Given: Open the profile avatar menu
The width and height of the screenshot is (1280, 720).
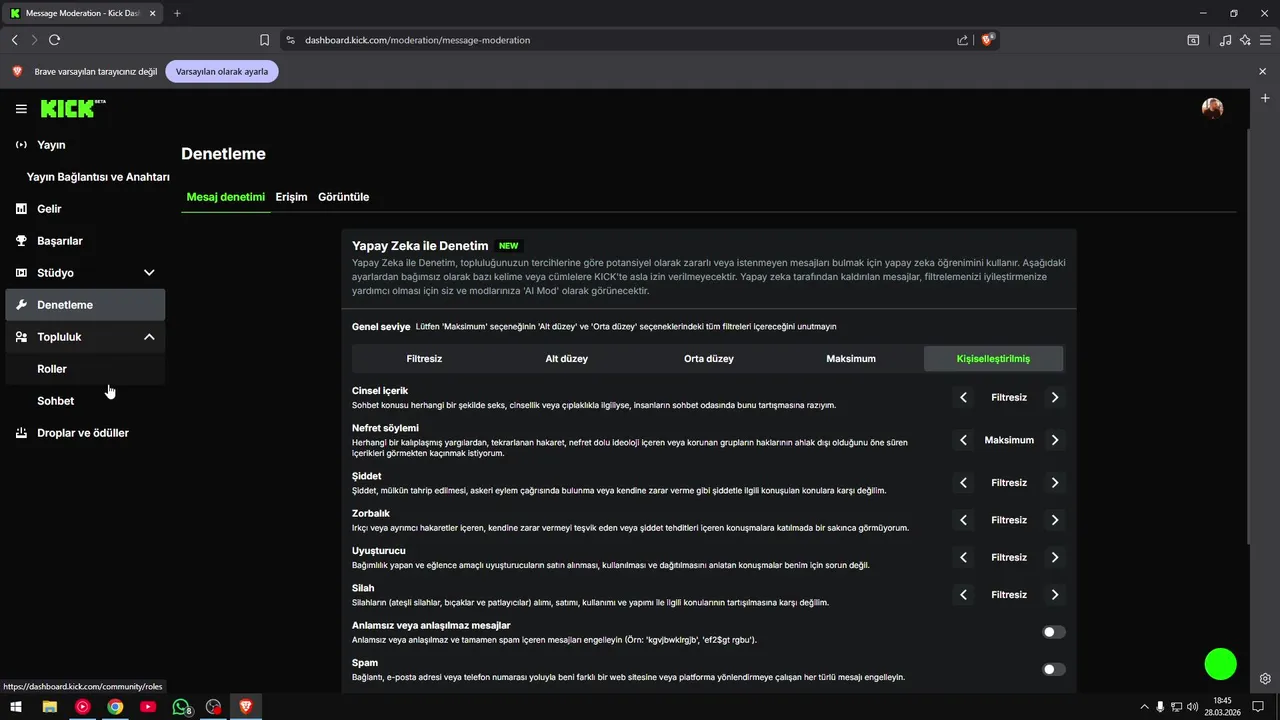Looking at the screenshot, I should 1212,109.
